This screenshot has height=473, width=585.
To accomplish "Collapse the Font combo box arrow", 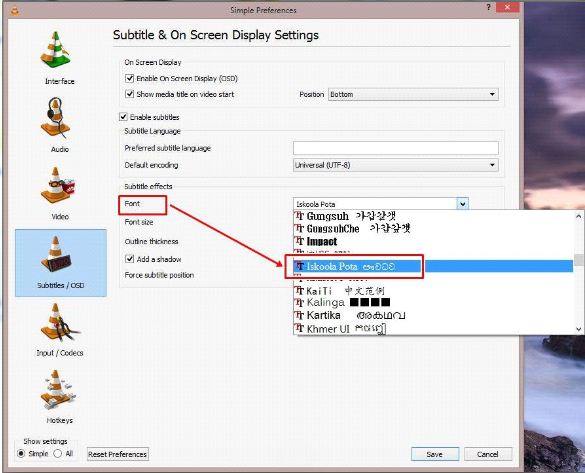I will pos(463,204).
